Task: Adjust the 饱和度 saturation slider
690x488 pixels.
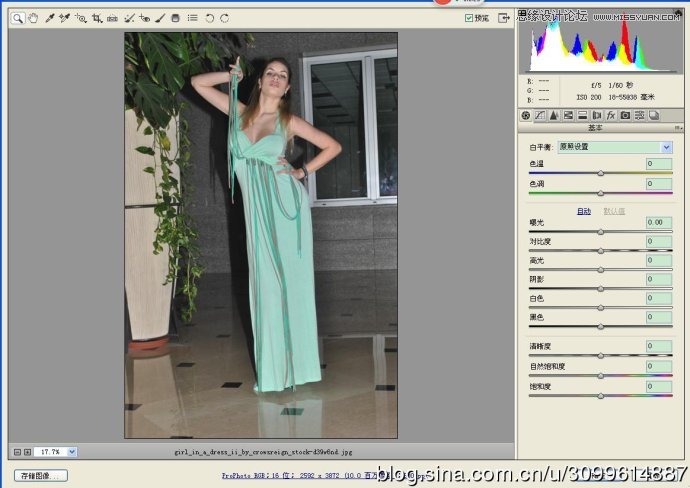Action: pos(601,396)
